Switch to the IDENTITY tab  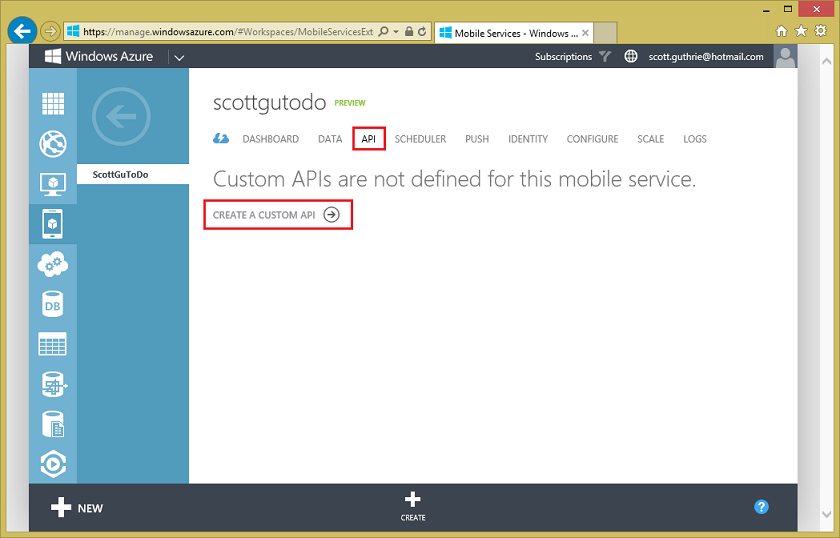528,139
